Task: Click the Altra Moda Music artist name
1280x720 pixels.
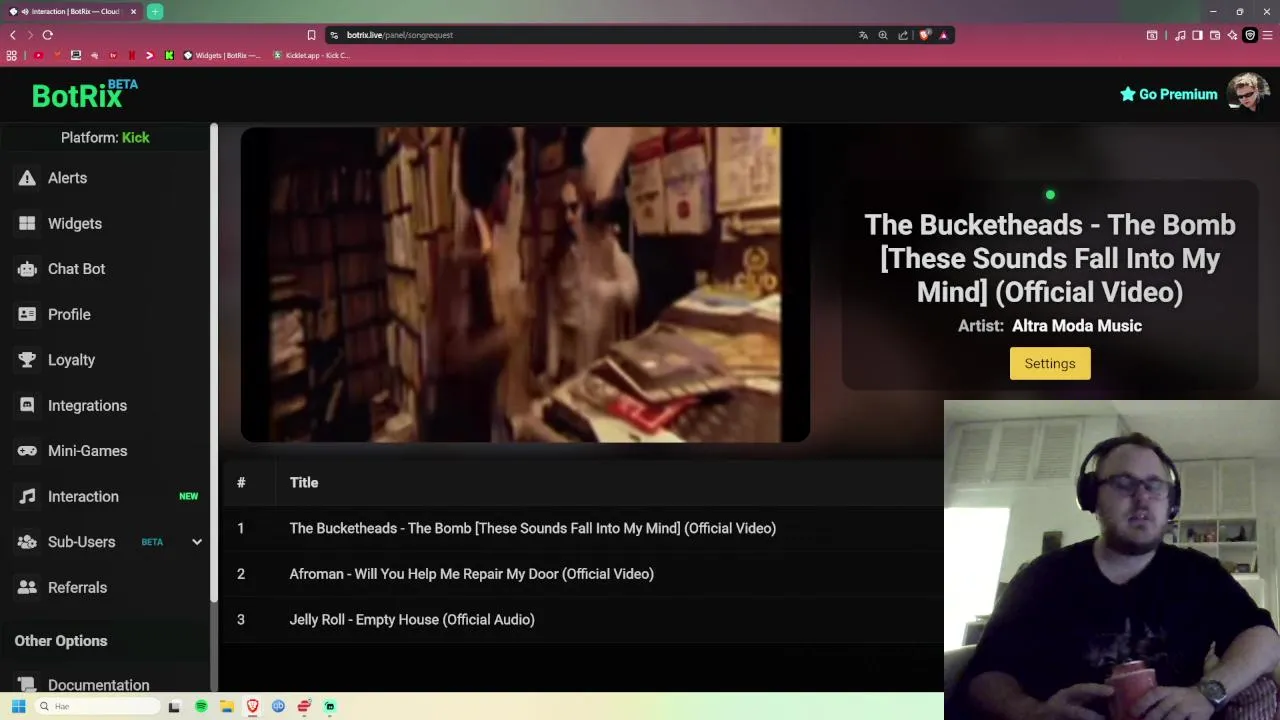Action: click(1077, 326)
